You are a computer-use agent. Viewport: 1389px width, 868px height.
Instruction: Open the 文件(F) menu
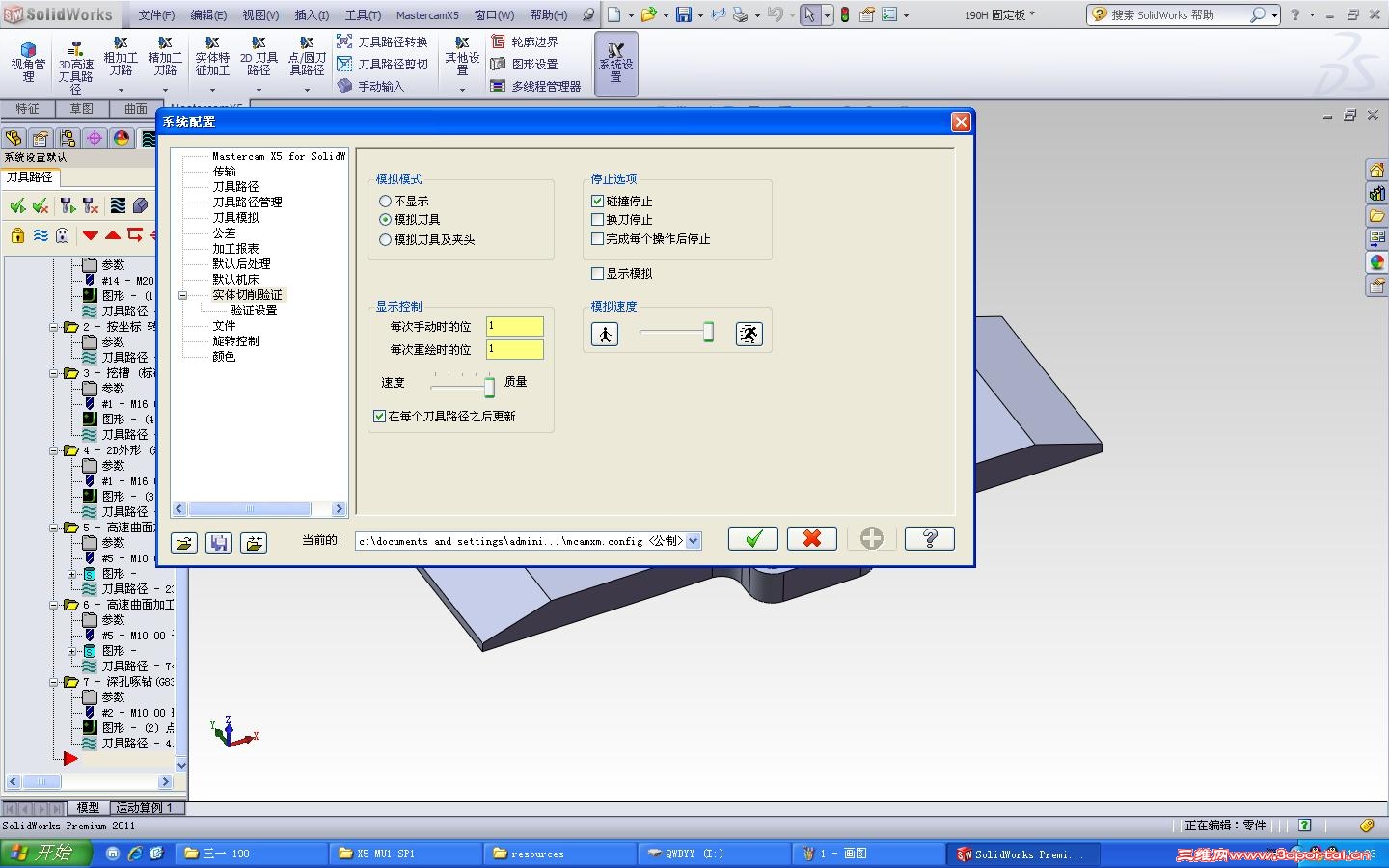(156, 15)
